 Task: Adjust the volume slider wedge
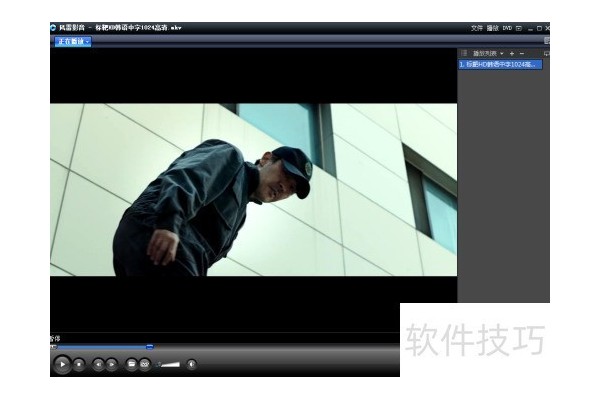coord(170,364)
